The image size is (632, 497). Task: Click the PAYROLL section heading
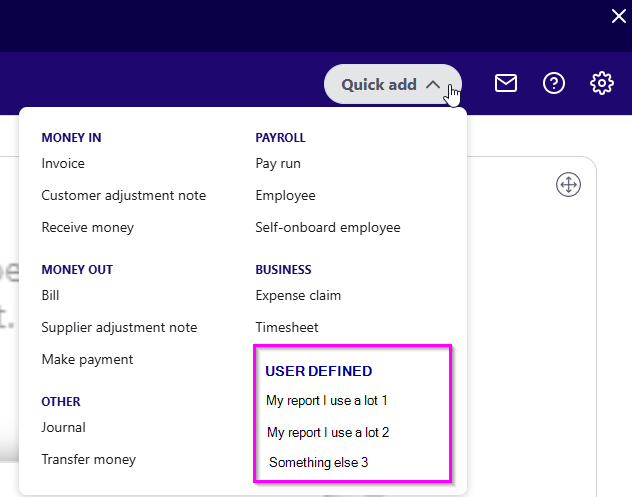pyautogui.click(x=281, y=138)
